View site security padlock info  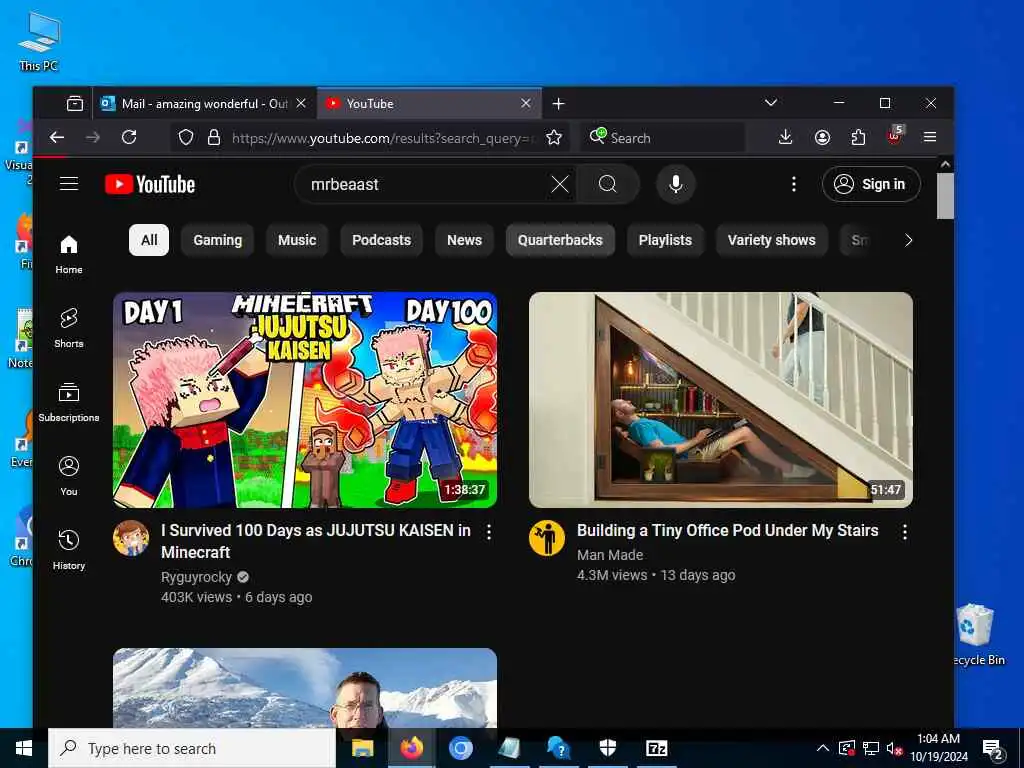click(214, 137)
